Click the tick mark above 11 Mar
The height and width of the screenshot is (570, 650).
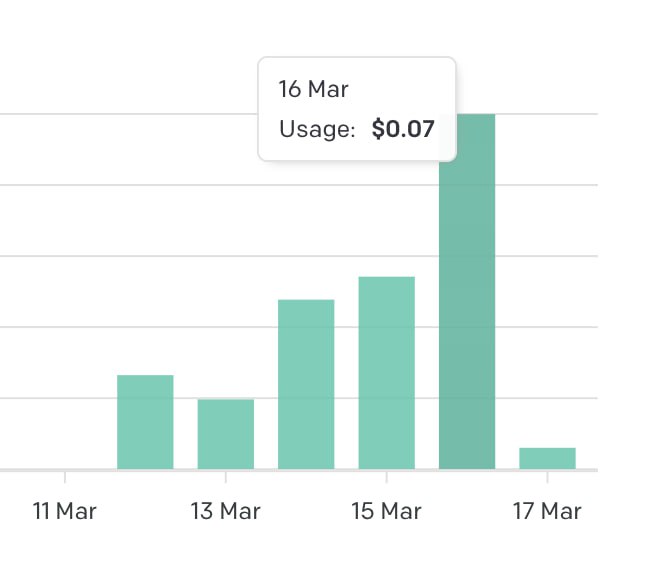tap(65, 476)
